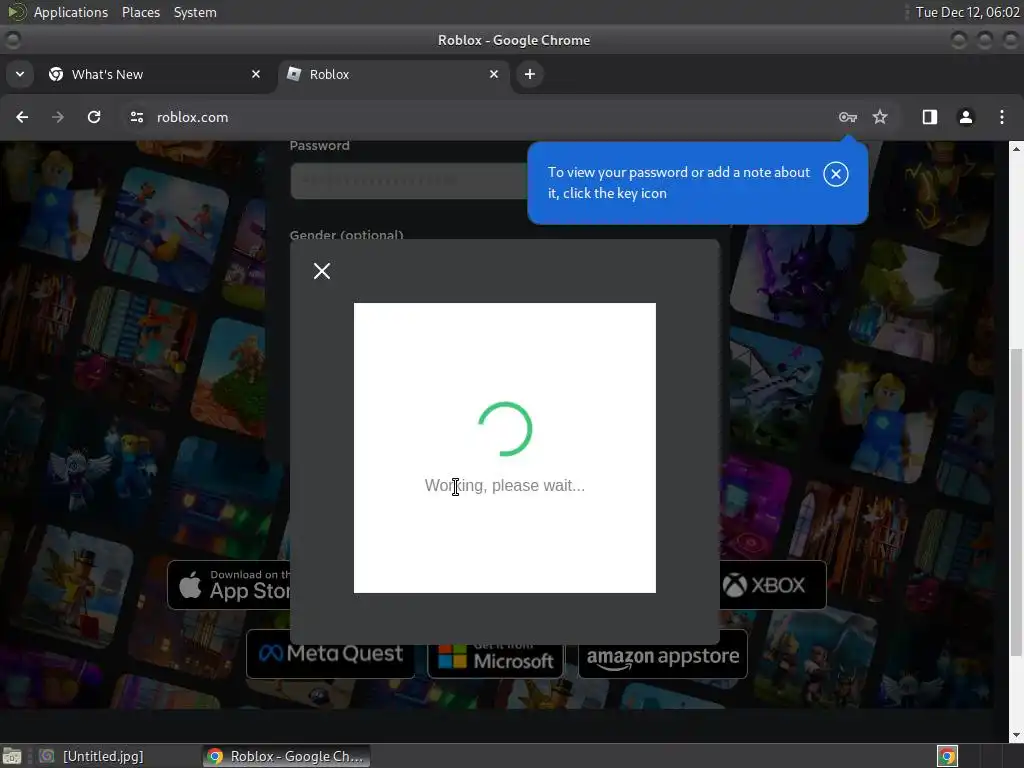
Task: Open the App Store download badge
Action: [x=229, y=584]
